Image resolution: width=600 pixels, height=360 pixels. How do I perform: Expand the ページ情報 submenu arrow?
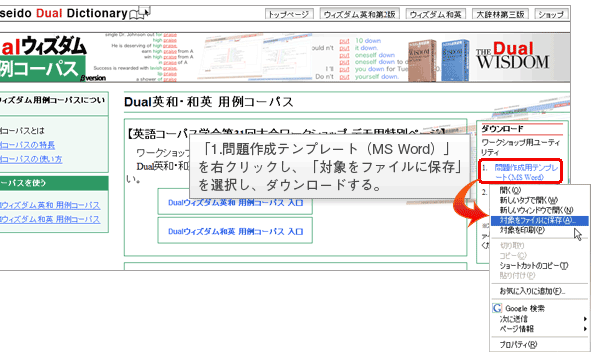pos(585,329)
